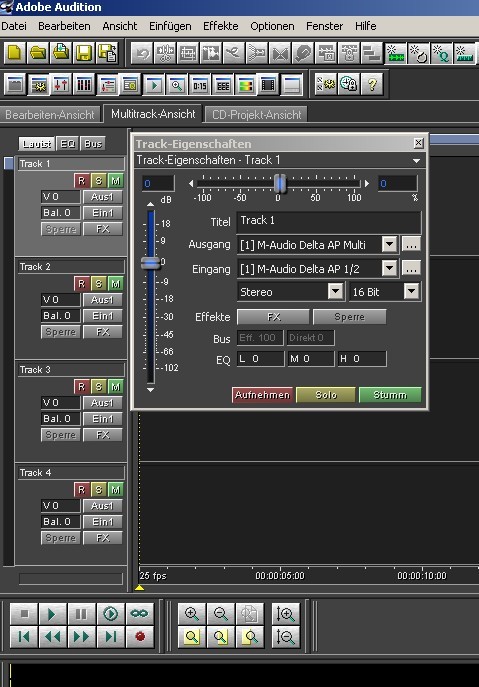Viewport: 479px width, 687px height.
Task: Solo Track 1 with the S button
Action: (x=98, y=181)
